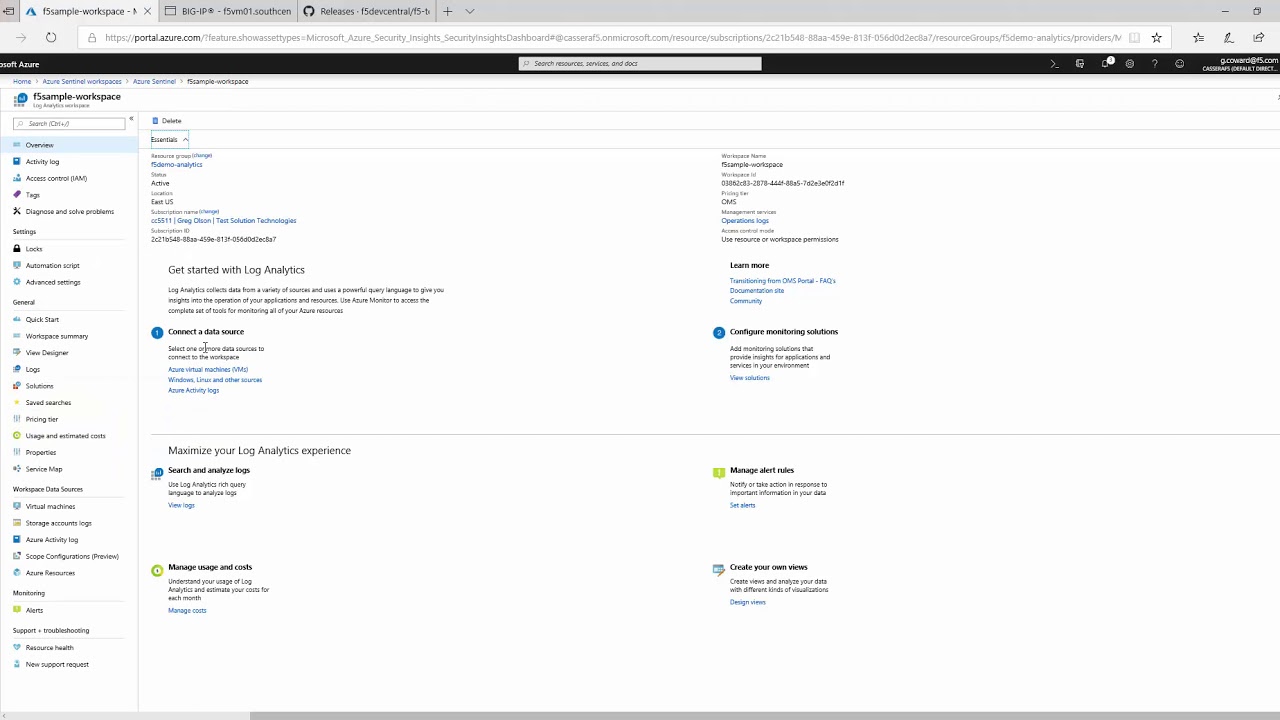
Task: Open Windows, Linux and other sources link
Action: pyautogui.click(x=215, y=380)
